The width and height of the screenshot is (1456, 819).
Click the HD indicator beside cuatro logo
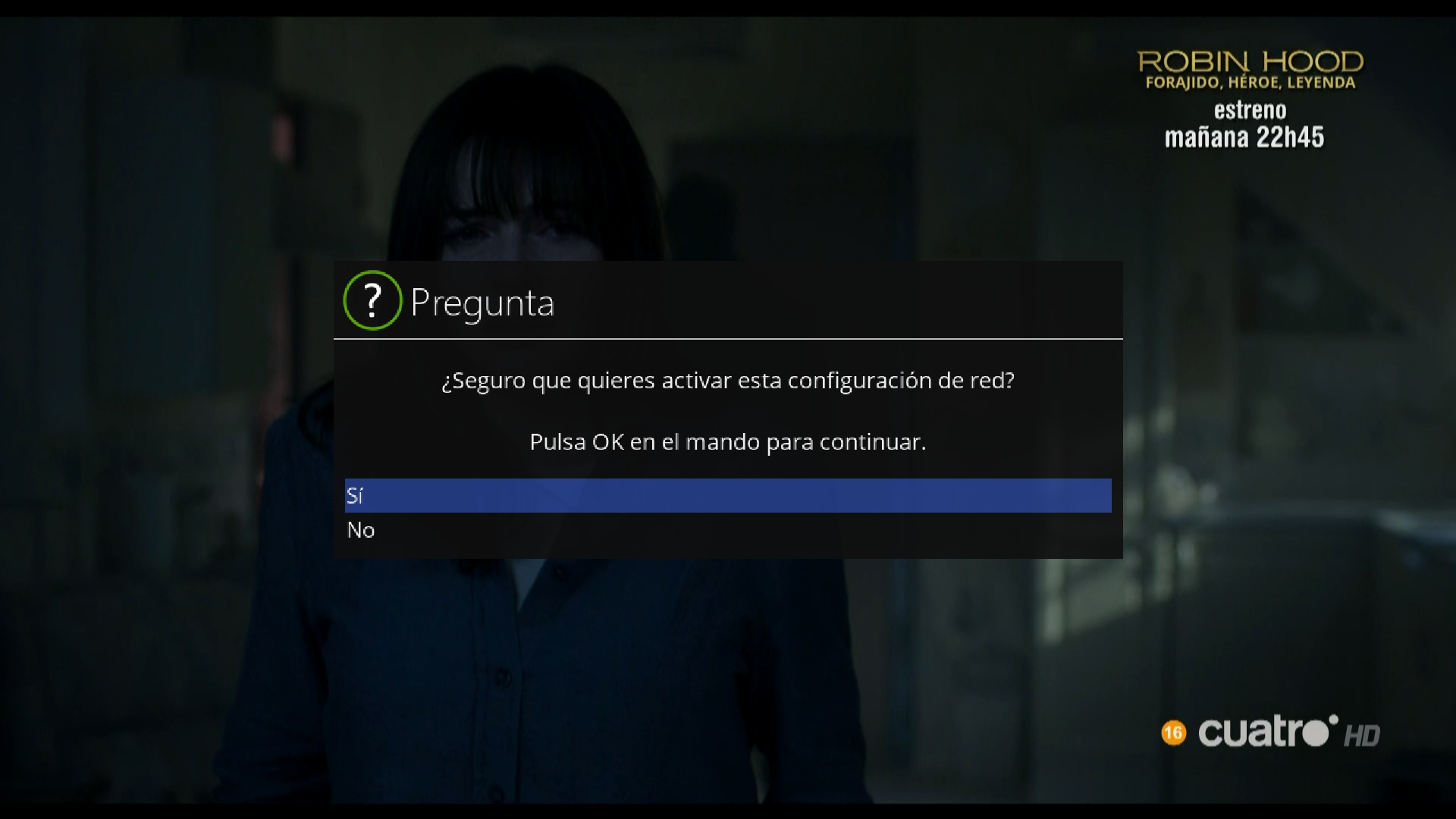pos(1362,736)
